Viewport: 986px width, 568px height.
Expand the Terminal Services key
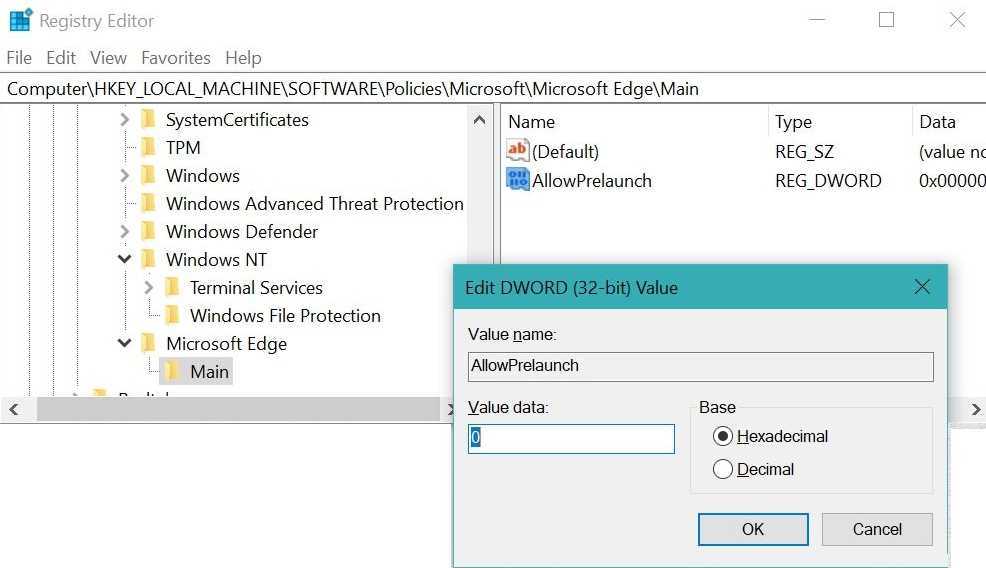tap(148, 287)
